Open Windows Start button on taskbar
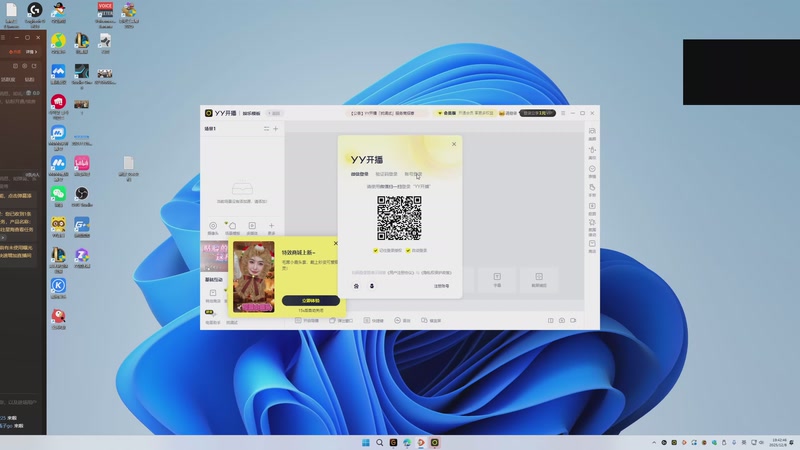The height and width of the screenshot is (450, 800). pos(366,442)
